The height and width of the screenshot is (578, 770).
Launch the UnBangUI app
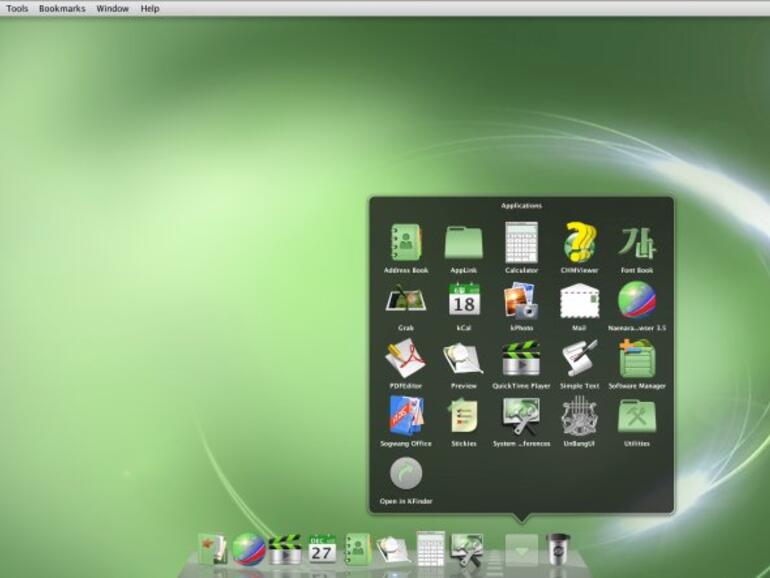pyautogui.click(x=579, y=415)
